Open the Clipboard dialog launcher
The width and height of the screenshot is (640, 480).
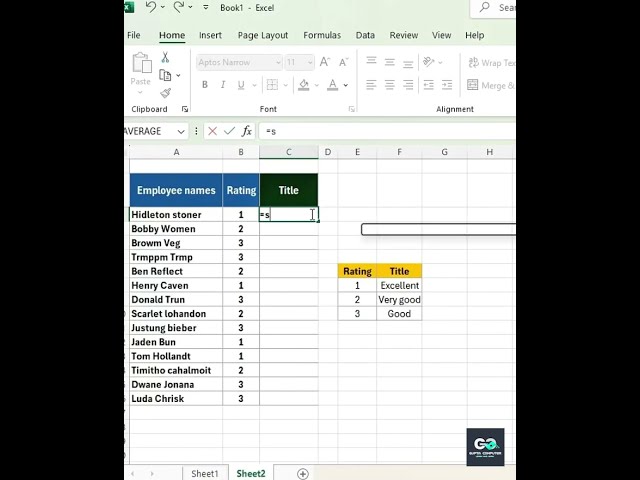point(184,109)
